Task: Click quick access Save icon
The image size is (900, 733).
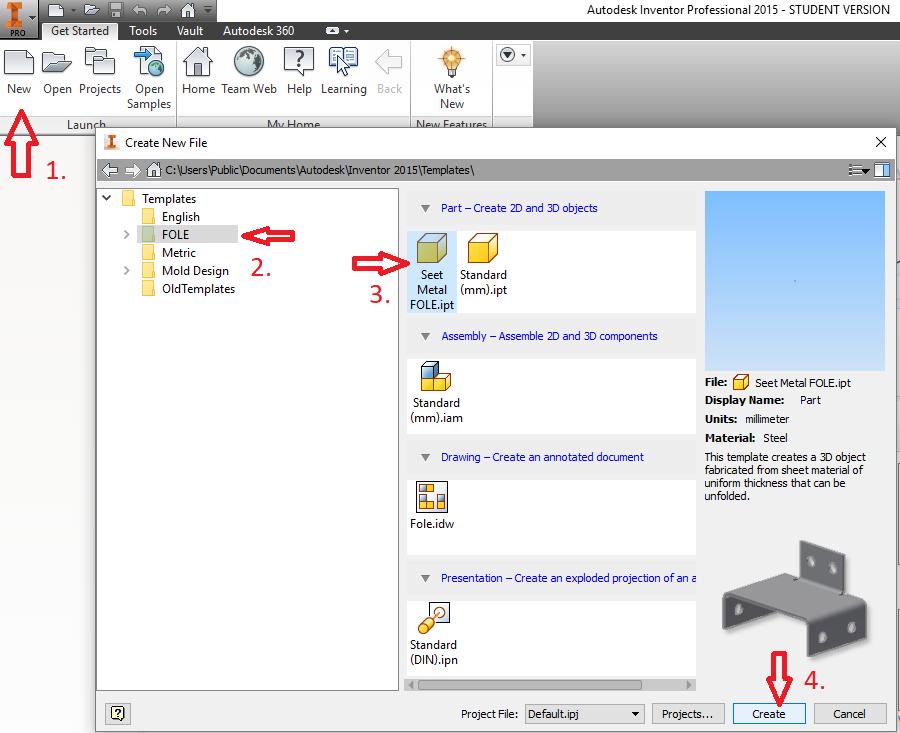Action: point(116,10)
